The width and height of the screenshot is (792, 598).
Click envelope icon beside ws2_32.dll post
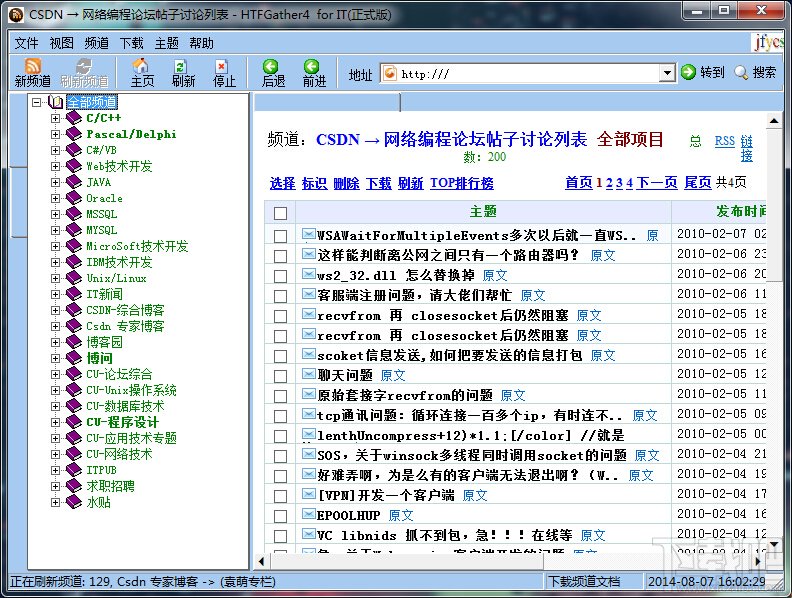click(309, 274)
